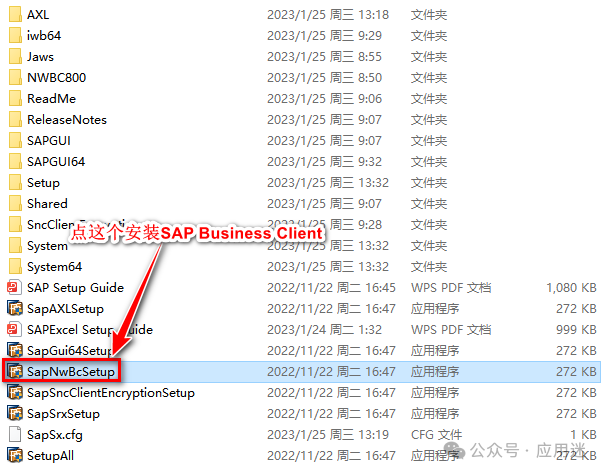Select the NWBC800 folder name
605x474 pixels.
(56, 78)
